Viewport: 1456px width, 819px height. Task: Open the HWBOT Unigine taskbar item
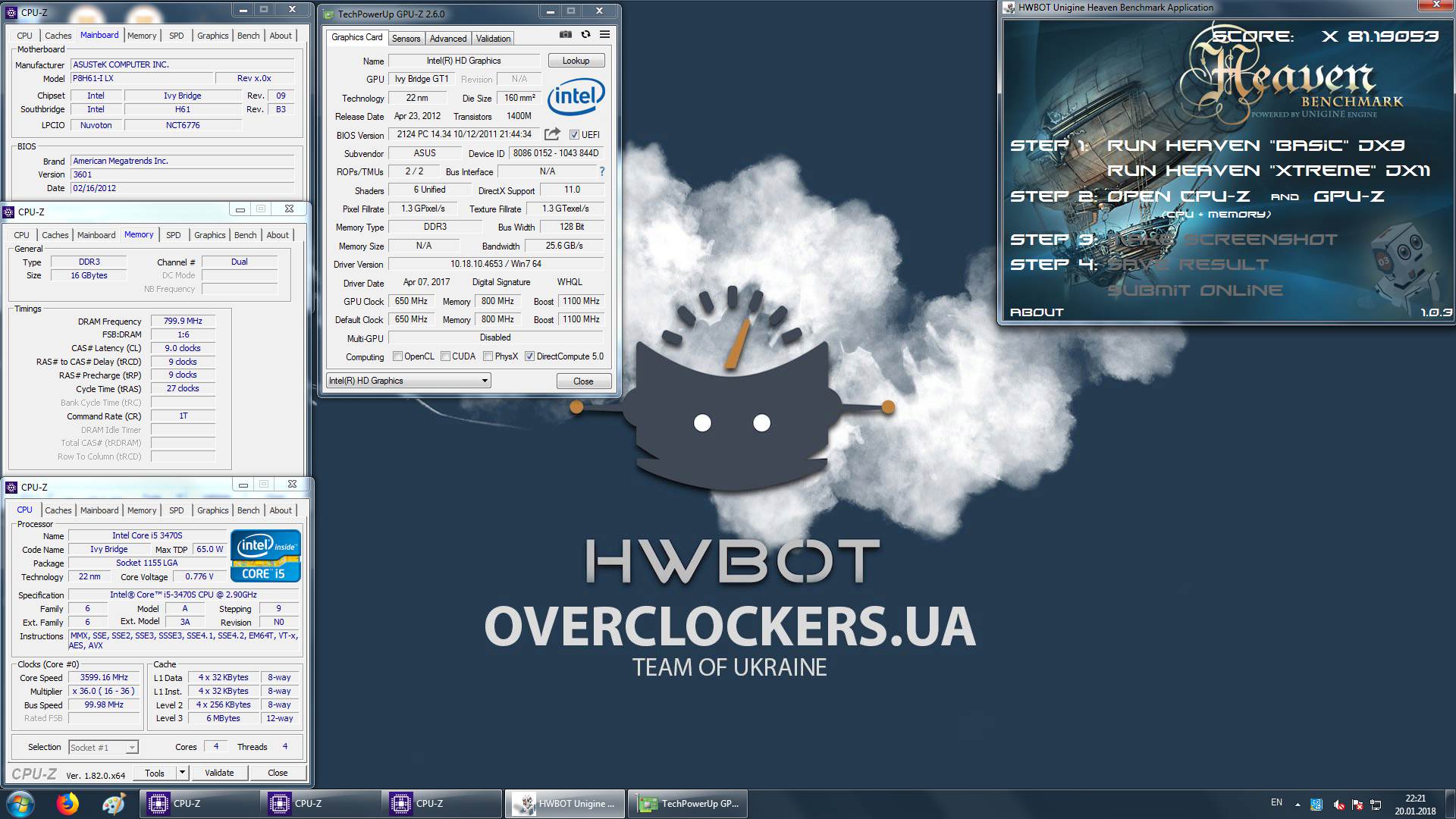point(566,804)
